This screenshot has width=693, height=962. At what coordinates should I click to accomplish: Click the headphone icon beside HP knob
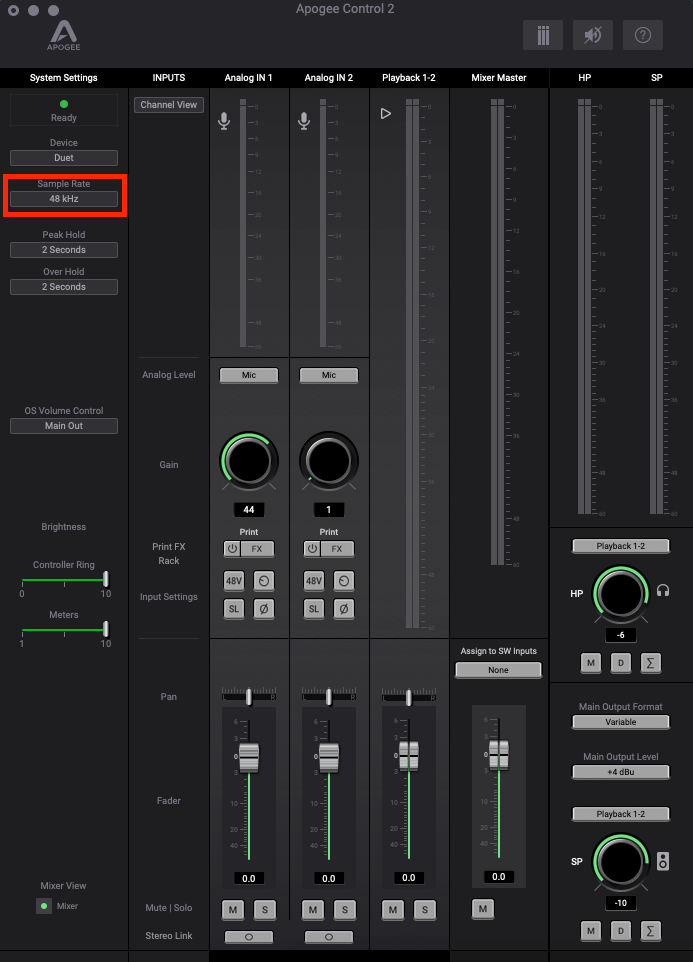tap(663, 591)
